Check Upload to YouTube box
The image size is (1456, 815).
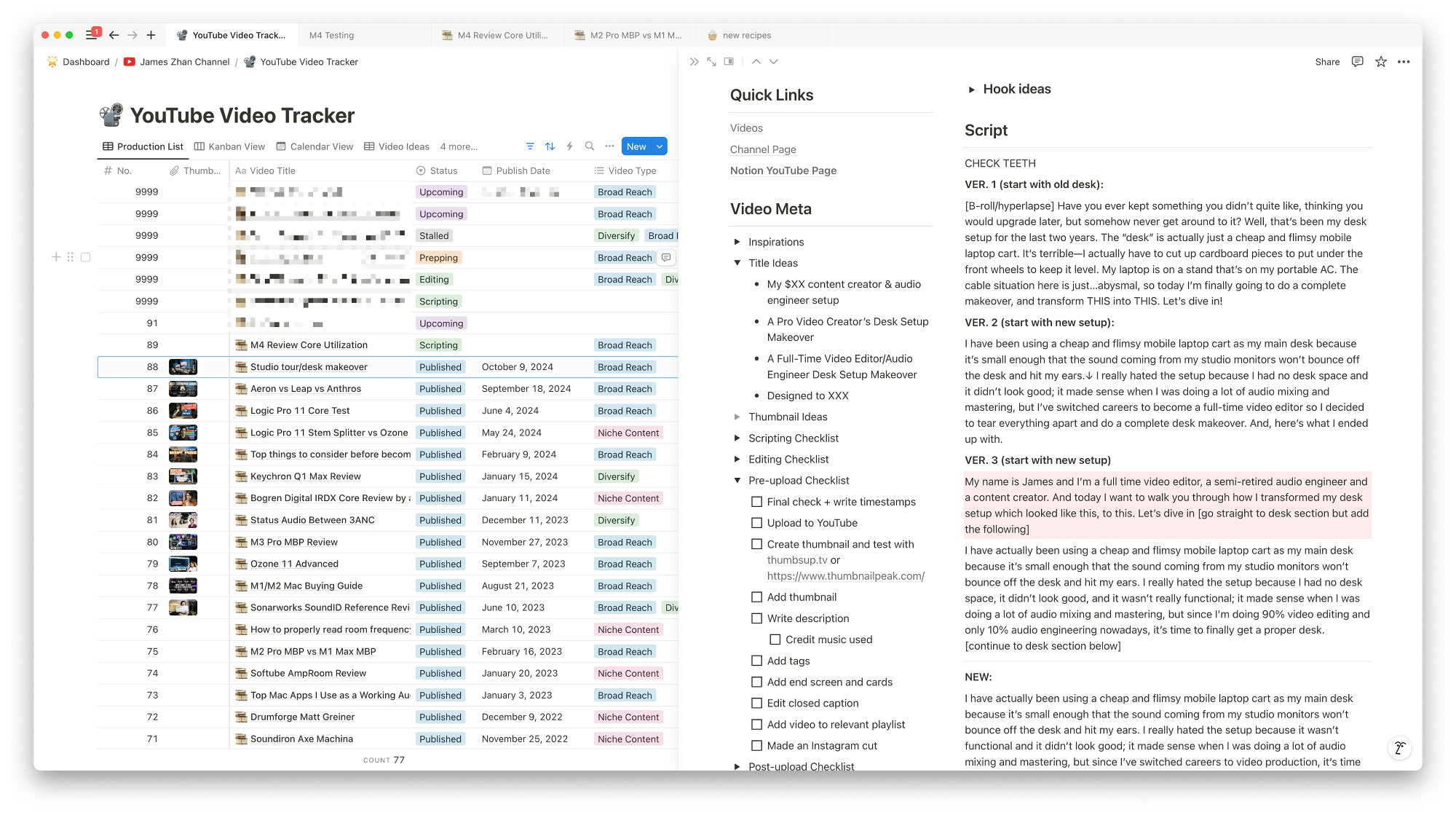coord(757,523)
